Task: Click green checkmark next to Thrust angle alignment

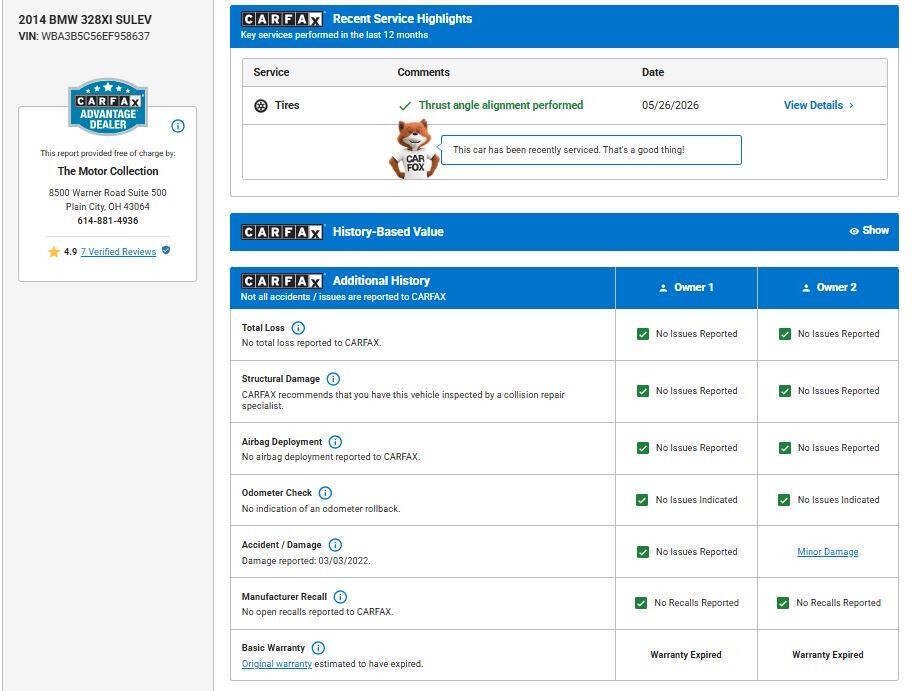Action: [x=405, y=106]
